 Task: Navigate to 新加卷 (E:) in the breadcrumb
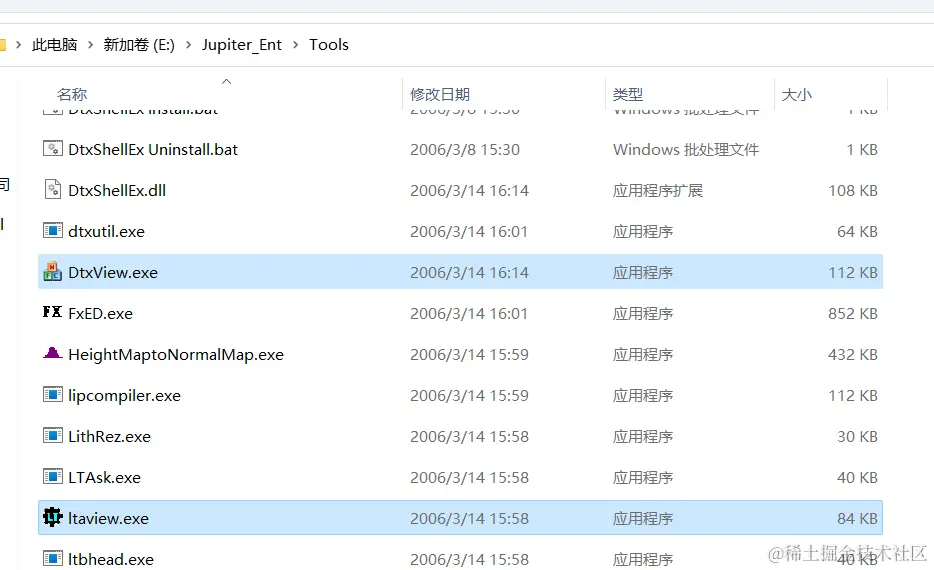pos(139,45)
